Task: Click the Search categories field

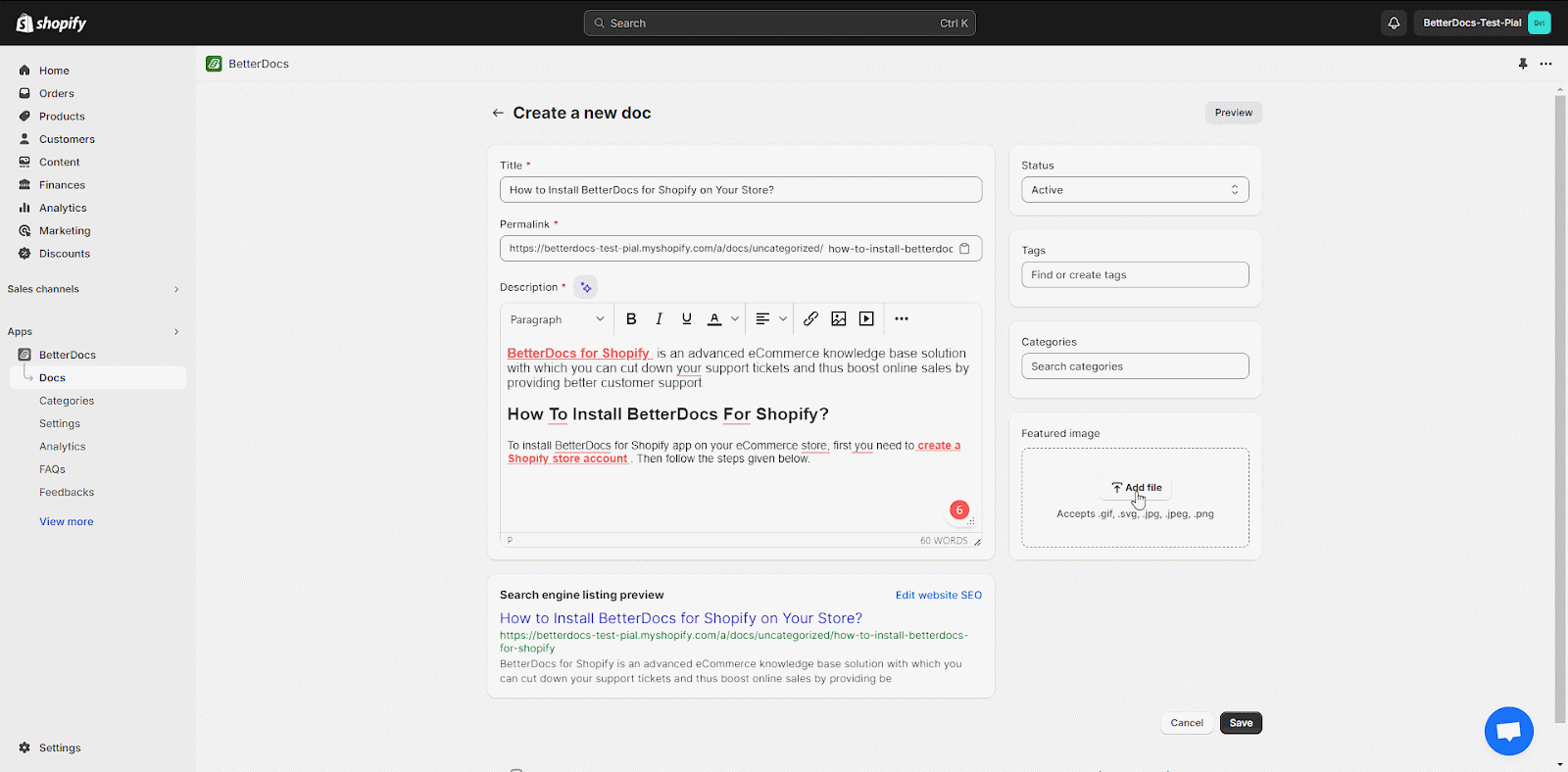Action: pos(1135,366)
